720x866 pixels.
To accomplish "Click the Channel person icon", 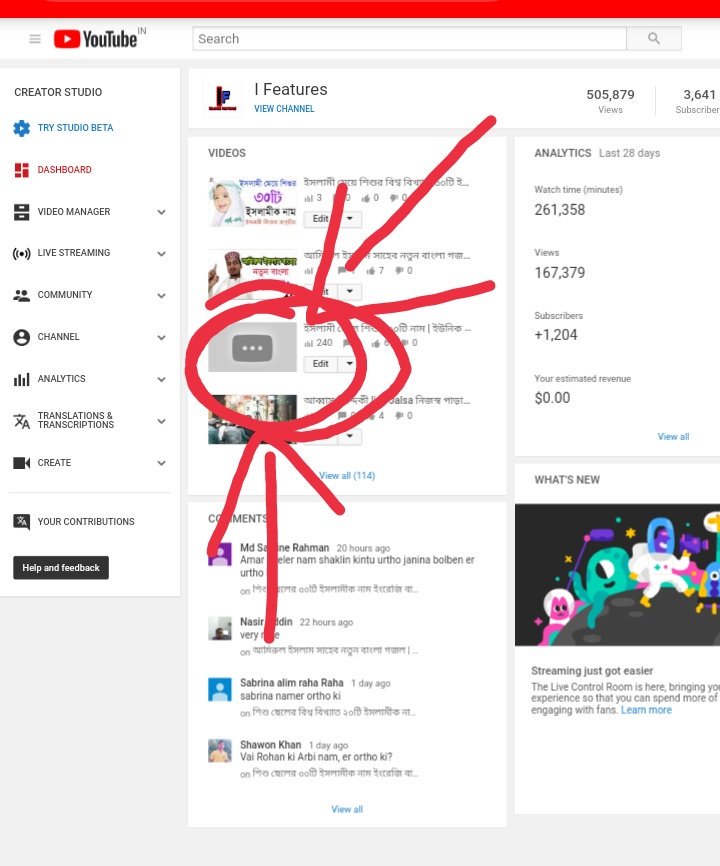I will (x=22, y=337).
